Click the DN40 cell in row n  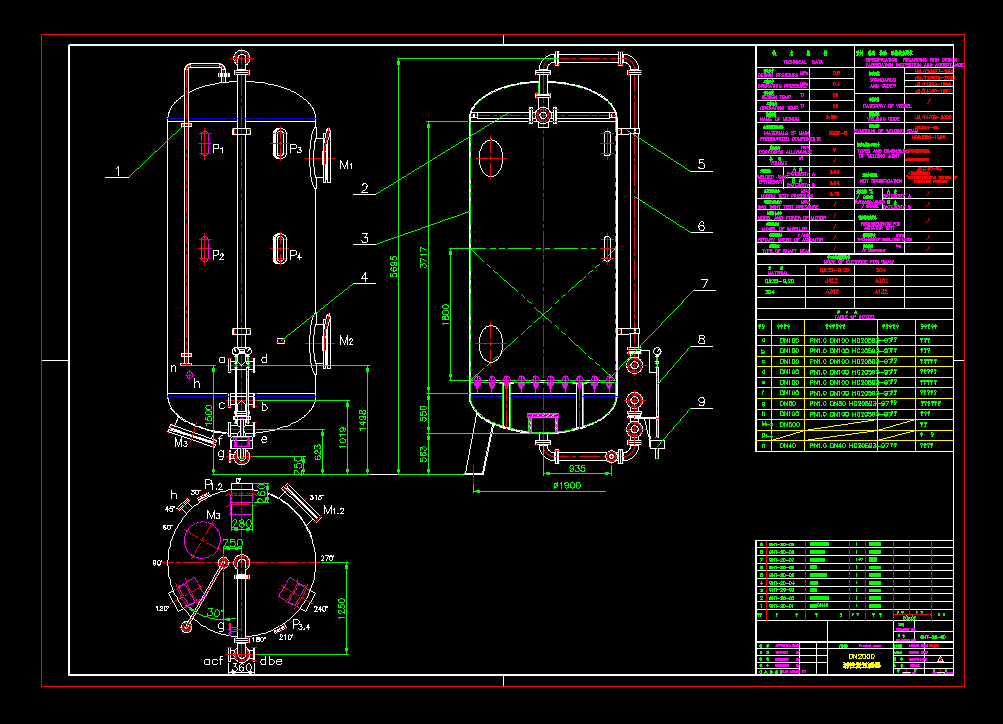(x=788, y=446)
